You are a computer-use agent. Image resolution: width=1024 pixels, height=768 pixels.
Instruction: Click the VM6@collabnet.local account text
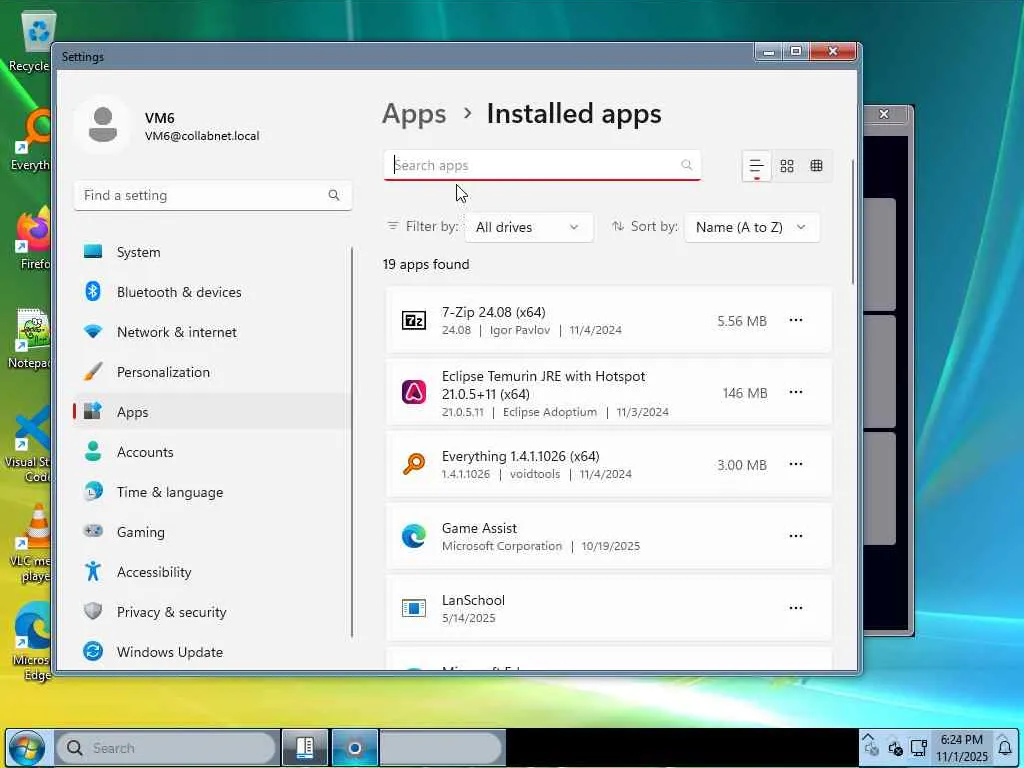202,136
